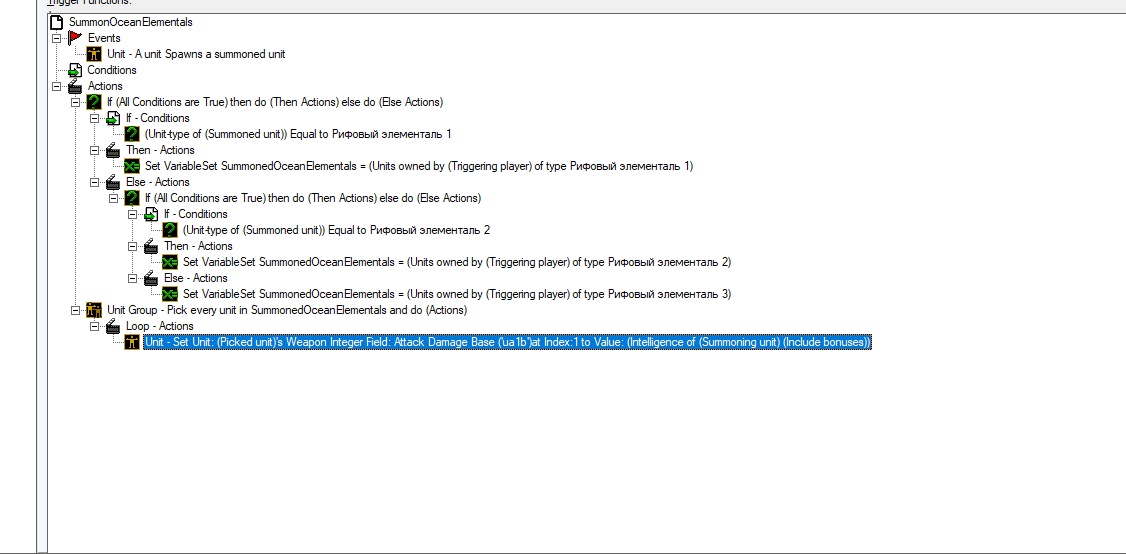Select the first 'Then - Actions' label
The height and width of the screenshot is (554, 1126).
(161, 150)
